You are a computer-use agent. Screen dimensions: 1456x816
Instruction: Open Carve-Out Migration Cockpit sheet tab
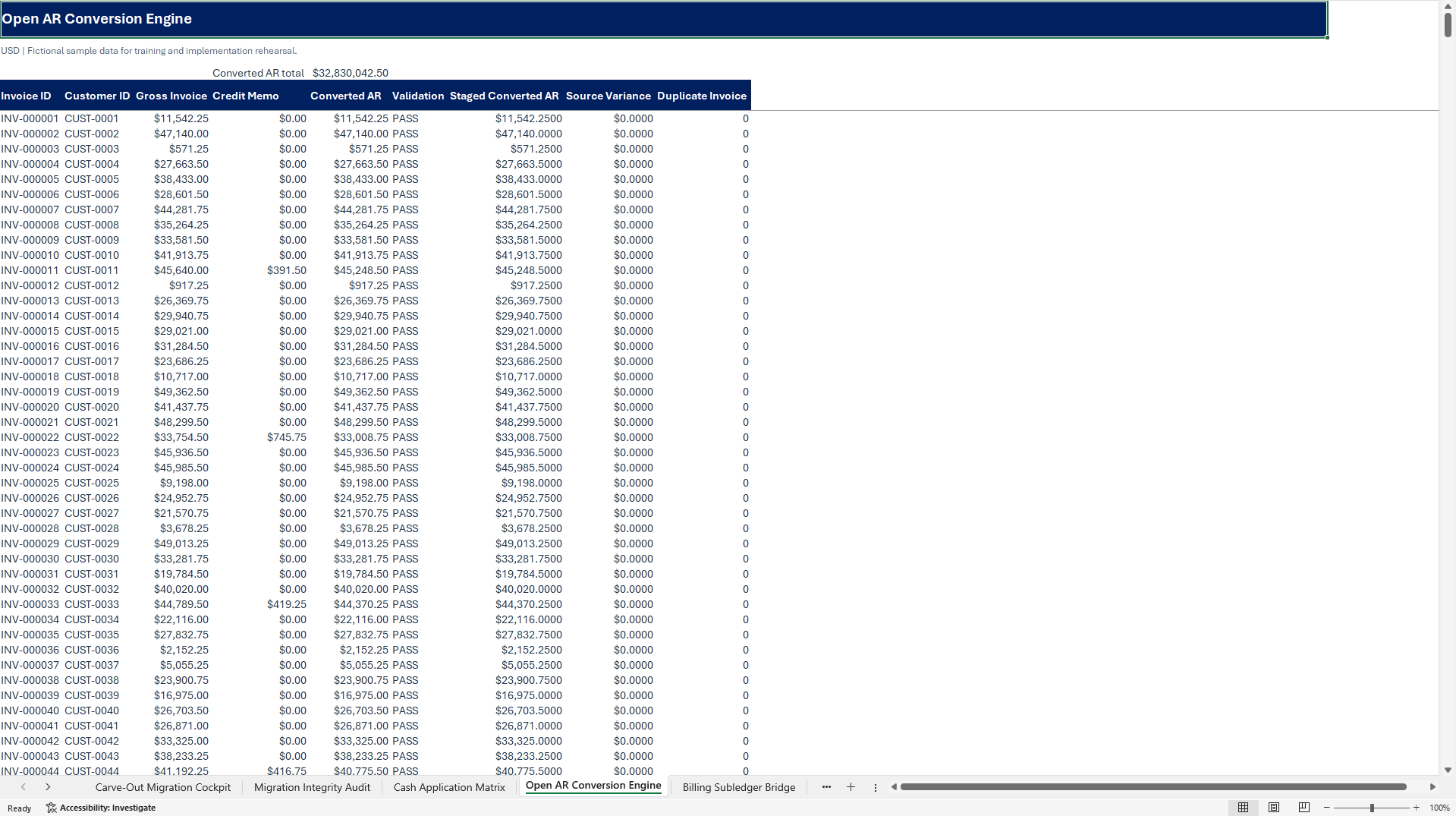pyautogui.click(x=162, y=787)
